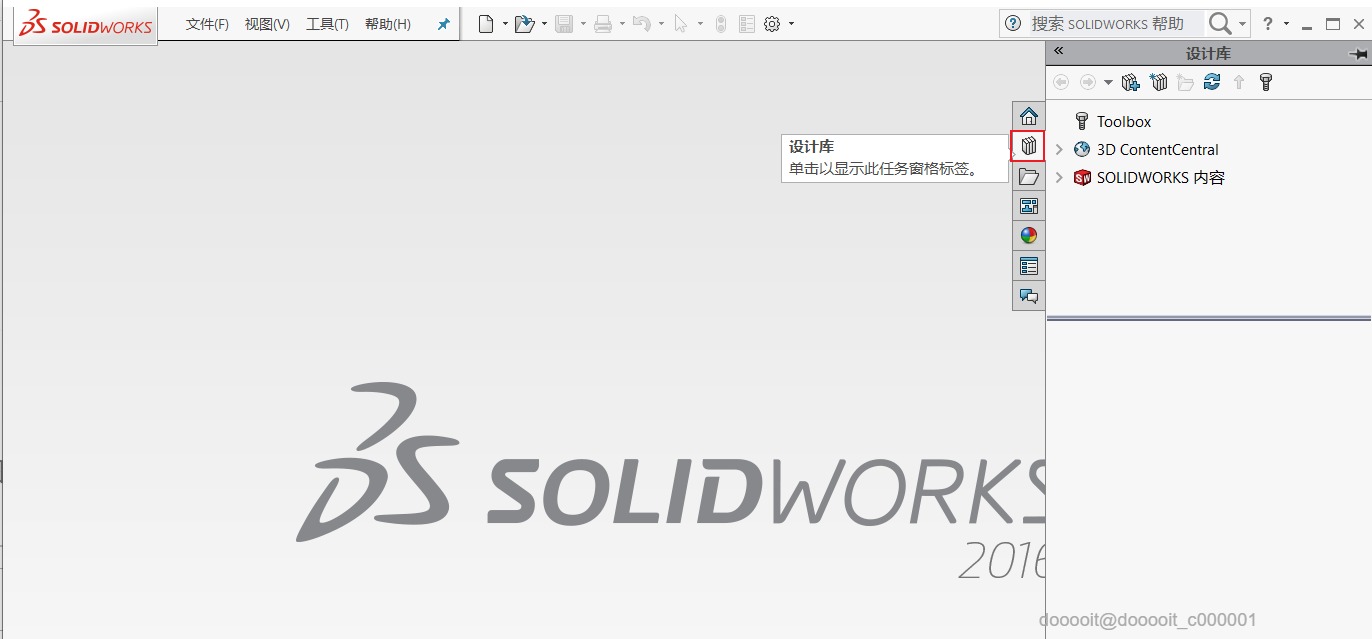Open the File Explorer folder tab
This screenshot has width=1372, height=639.
point(1029,176)
